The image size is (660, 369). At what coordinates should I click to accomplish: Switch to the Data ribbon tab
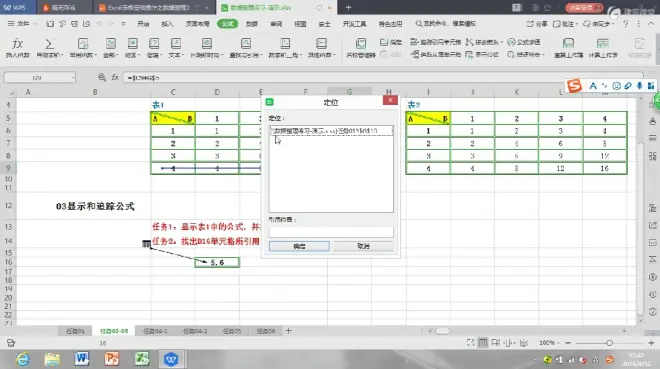click(x=252, y=24)
